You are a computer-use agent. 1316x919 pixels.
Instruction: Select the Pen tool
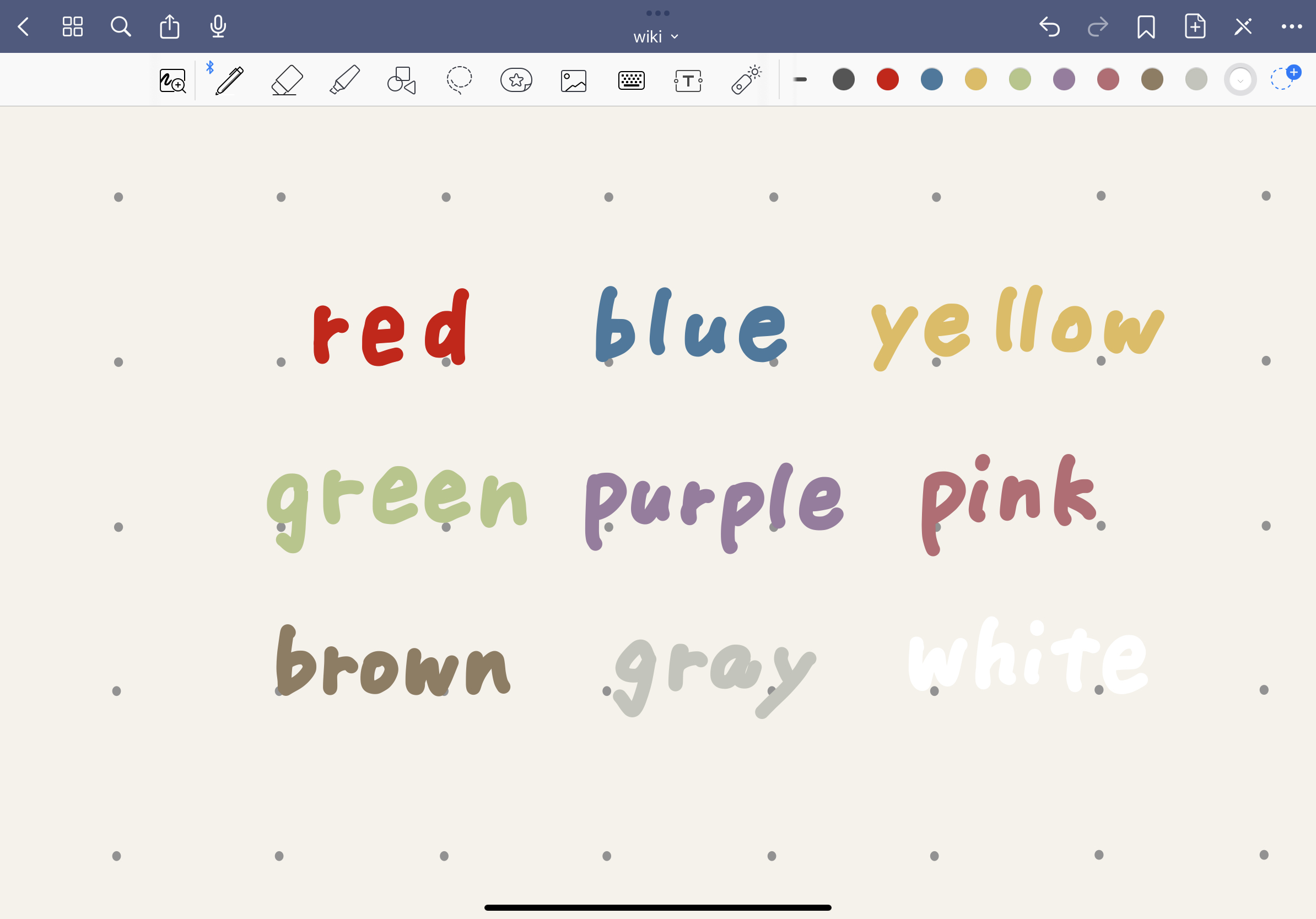230,80
